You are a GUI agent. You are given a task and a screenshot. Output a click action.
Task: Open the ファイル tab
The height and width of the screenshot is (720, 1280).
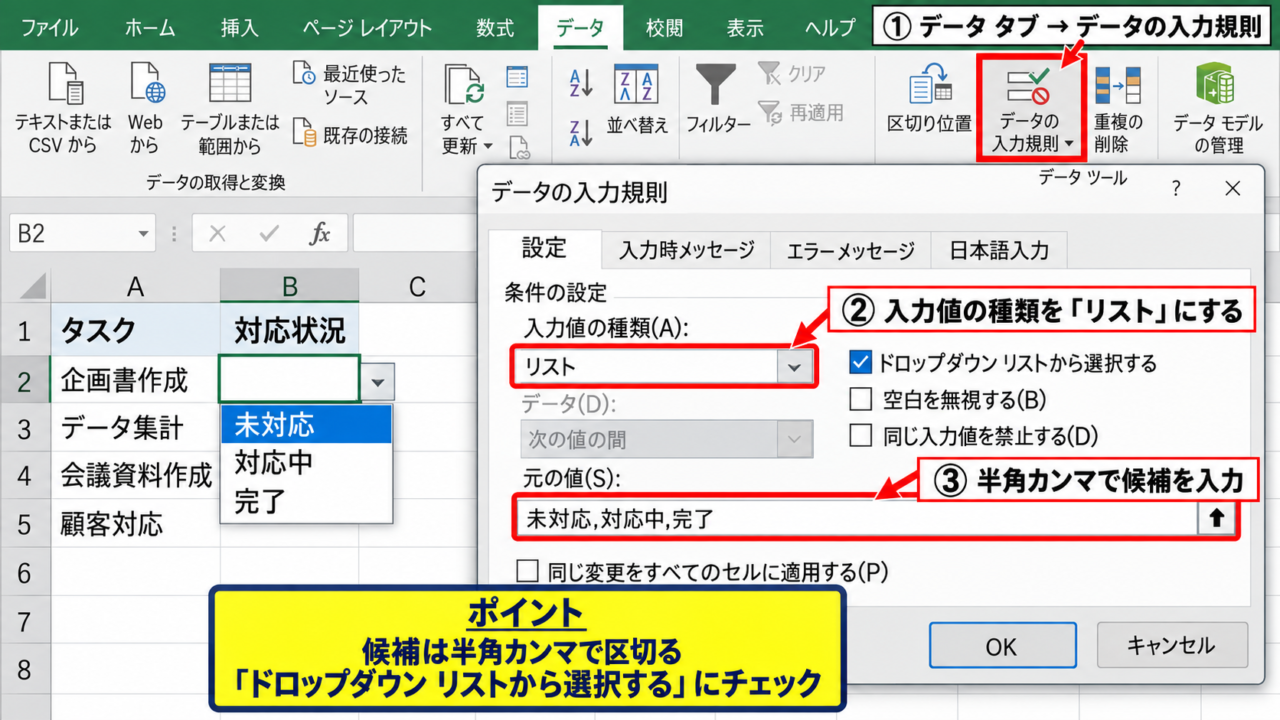pyautogui.click(x=50, y=27)
